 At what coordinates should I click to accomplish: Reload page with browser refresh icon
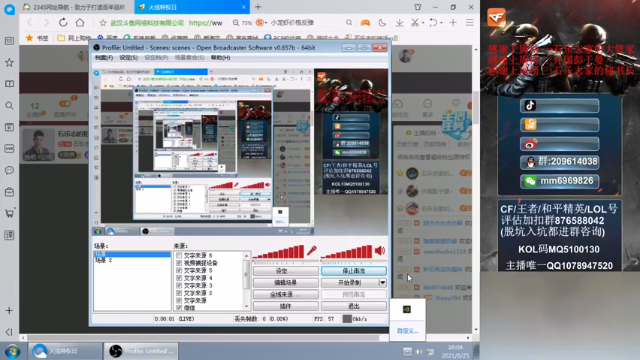[63, 22]
